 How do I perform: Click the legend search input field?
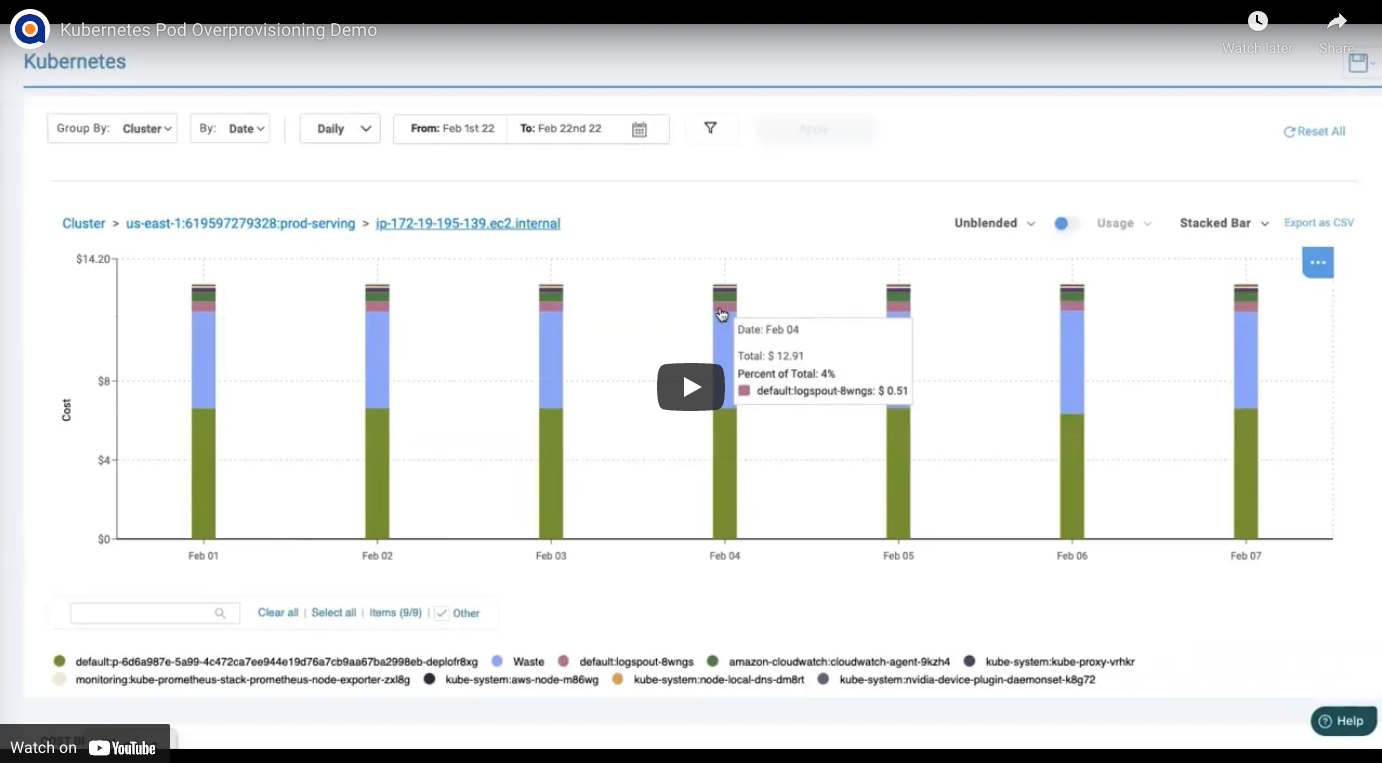pos(155,613)
